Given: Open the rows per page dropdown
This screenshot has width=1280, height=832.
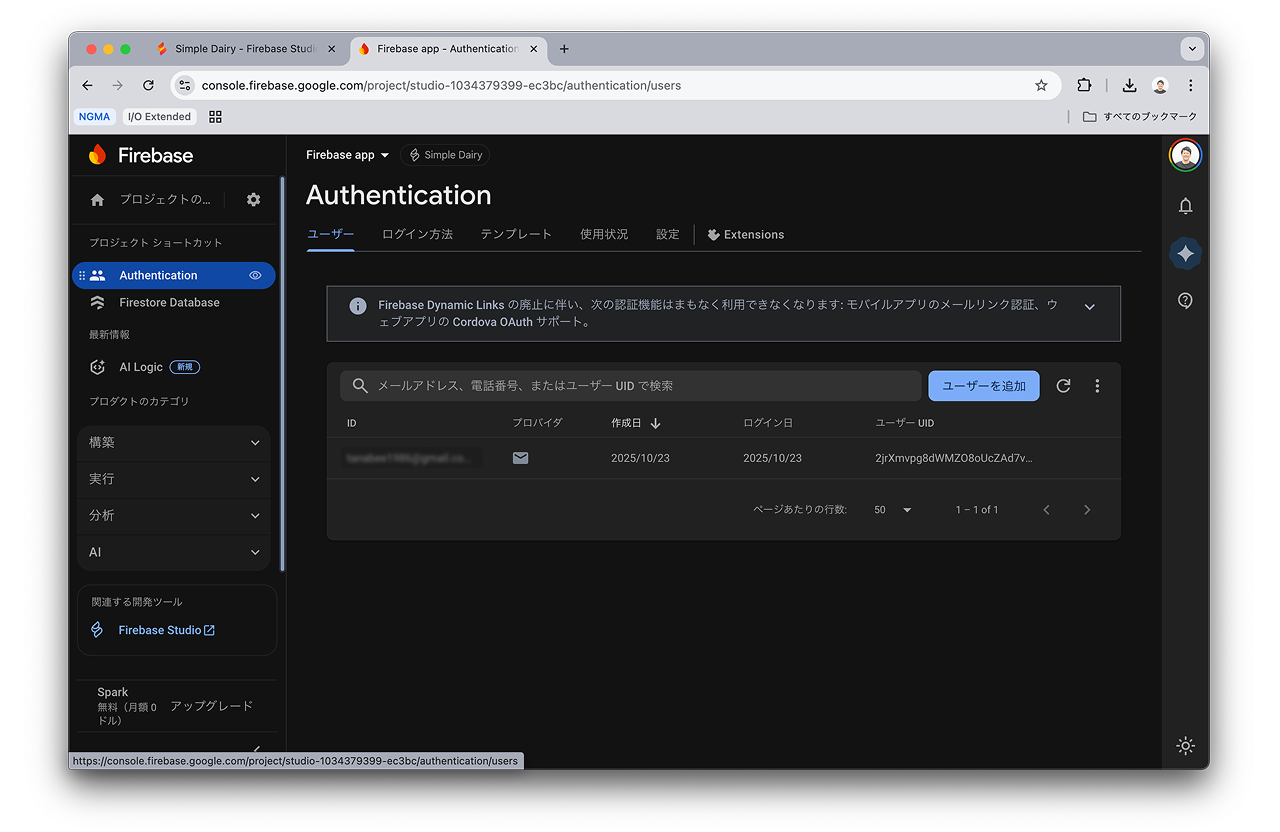Looking at the screenshot, I should point(890,509).
